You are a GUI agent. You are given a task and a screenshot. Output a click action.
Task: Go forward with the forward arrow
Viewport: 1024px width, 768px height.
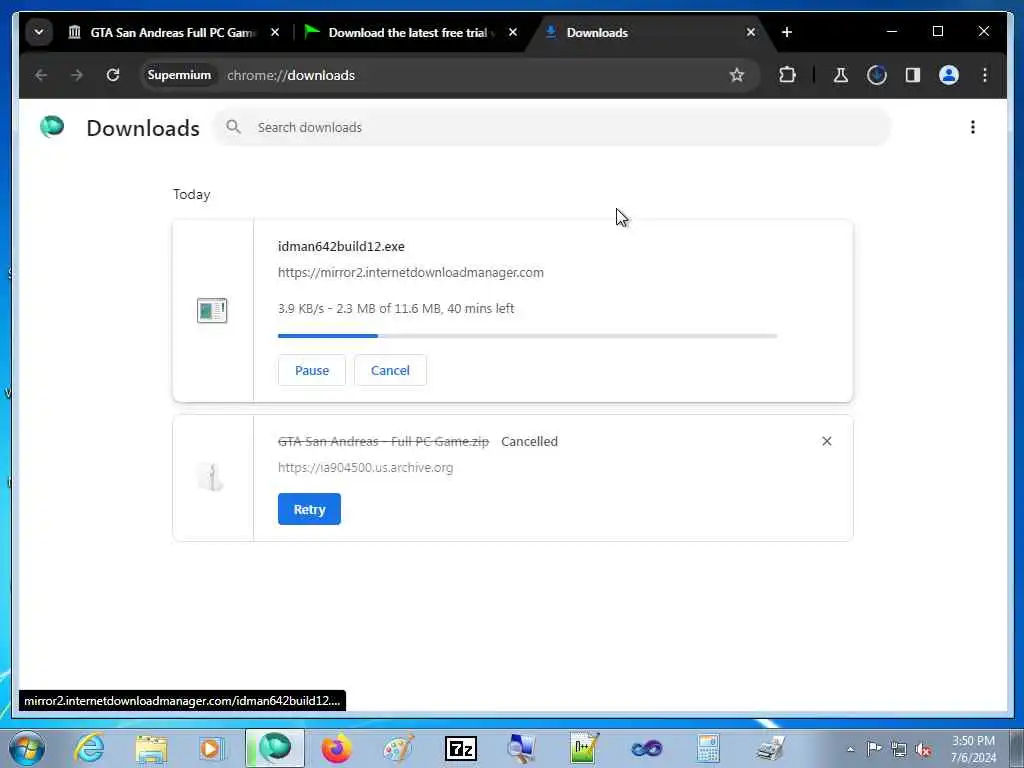point(77,75)
